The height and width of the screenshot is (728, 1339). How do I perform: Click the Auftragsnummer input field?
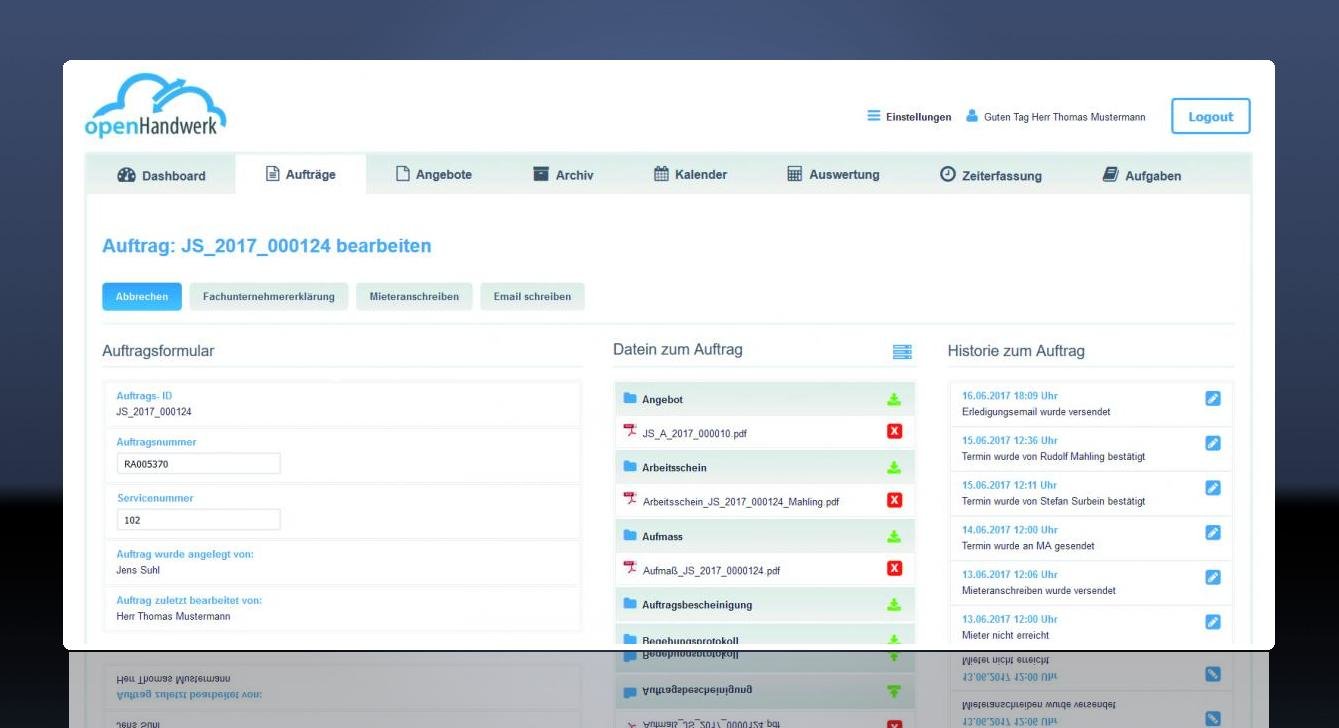point(198,464)
